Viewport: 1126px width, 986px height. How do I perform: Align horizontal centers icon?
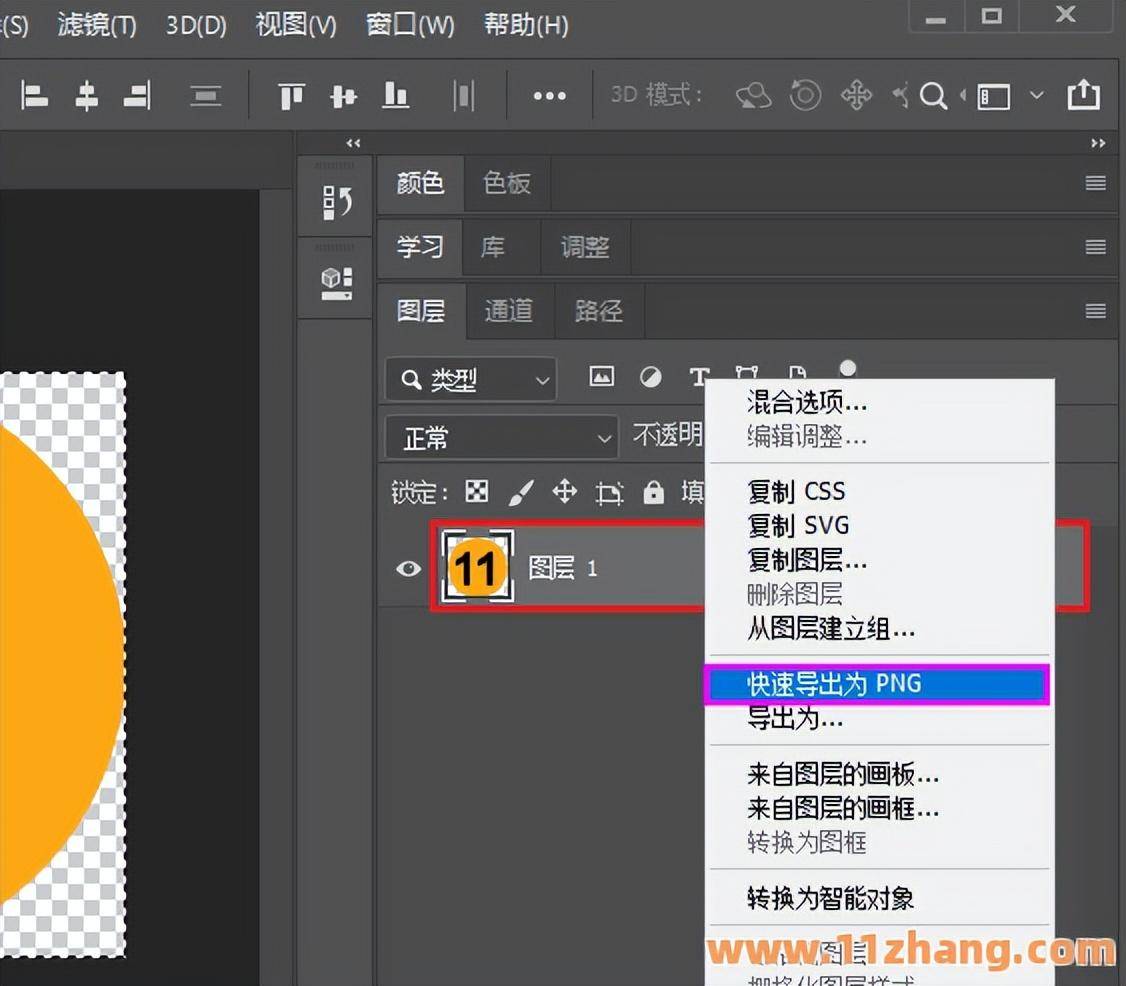86,96
